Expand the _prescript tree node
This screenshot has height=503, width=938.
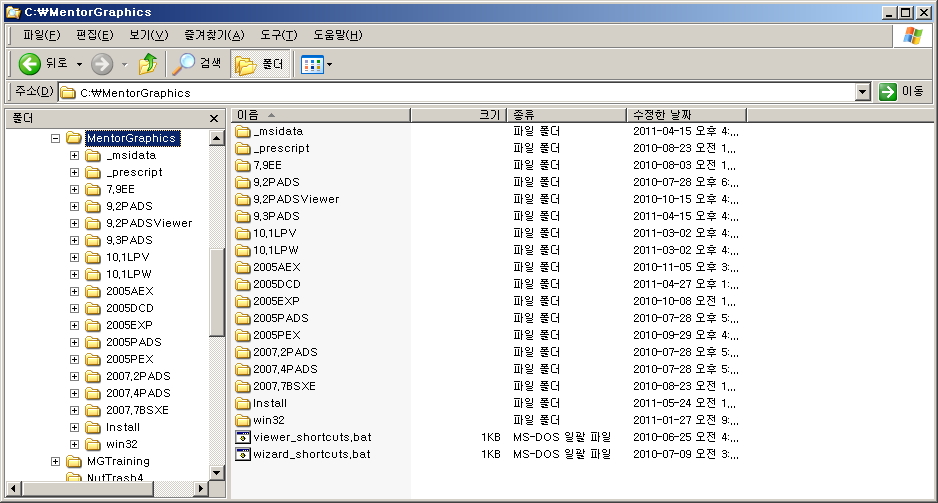point(74,172)
